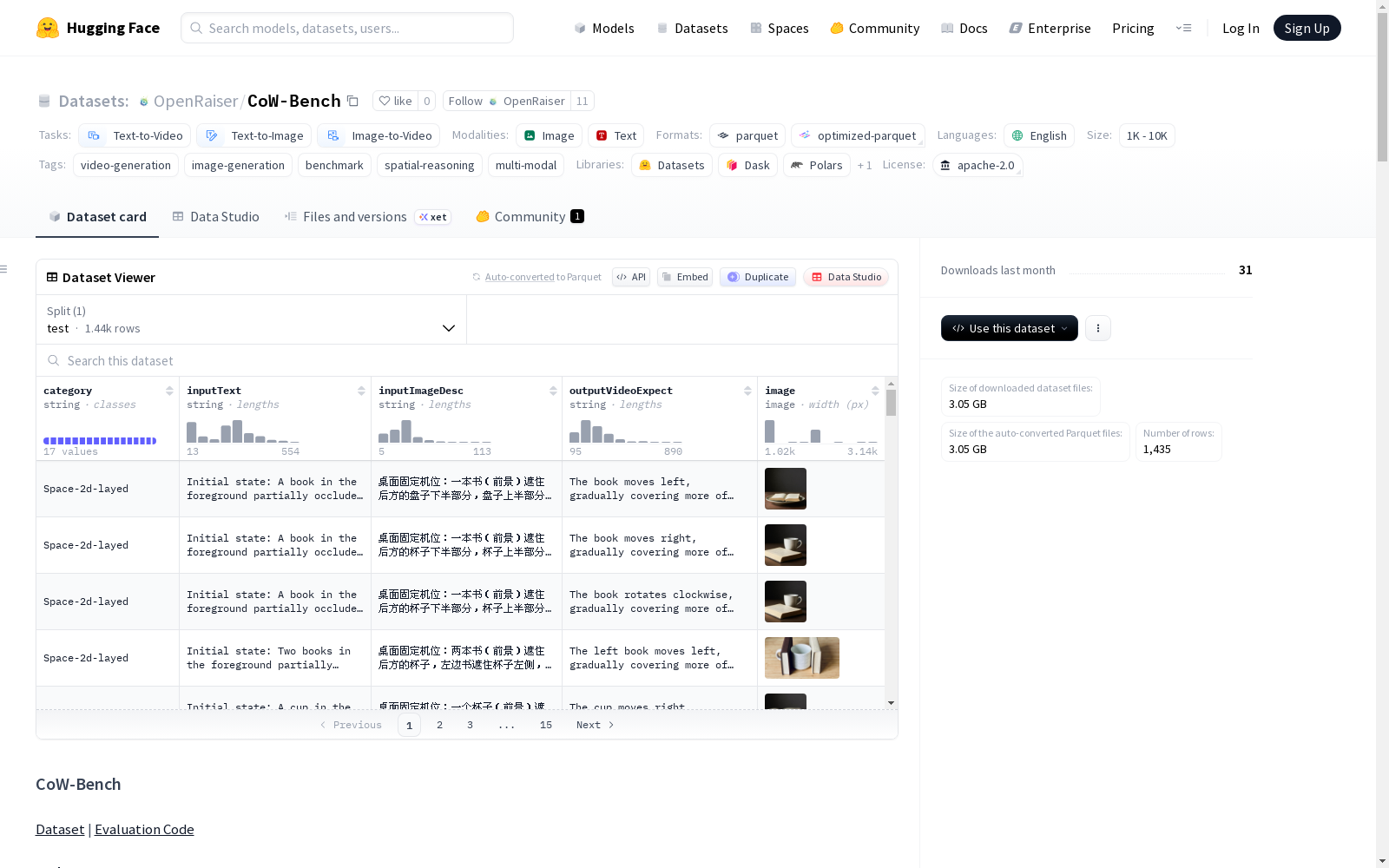Go to Datasets in top navigation
The width and height of the screenshot is (1389, 868).
(692, 28)
